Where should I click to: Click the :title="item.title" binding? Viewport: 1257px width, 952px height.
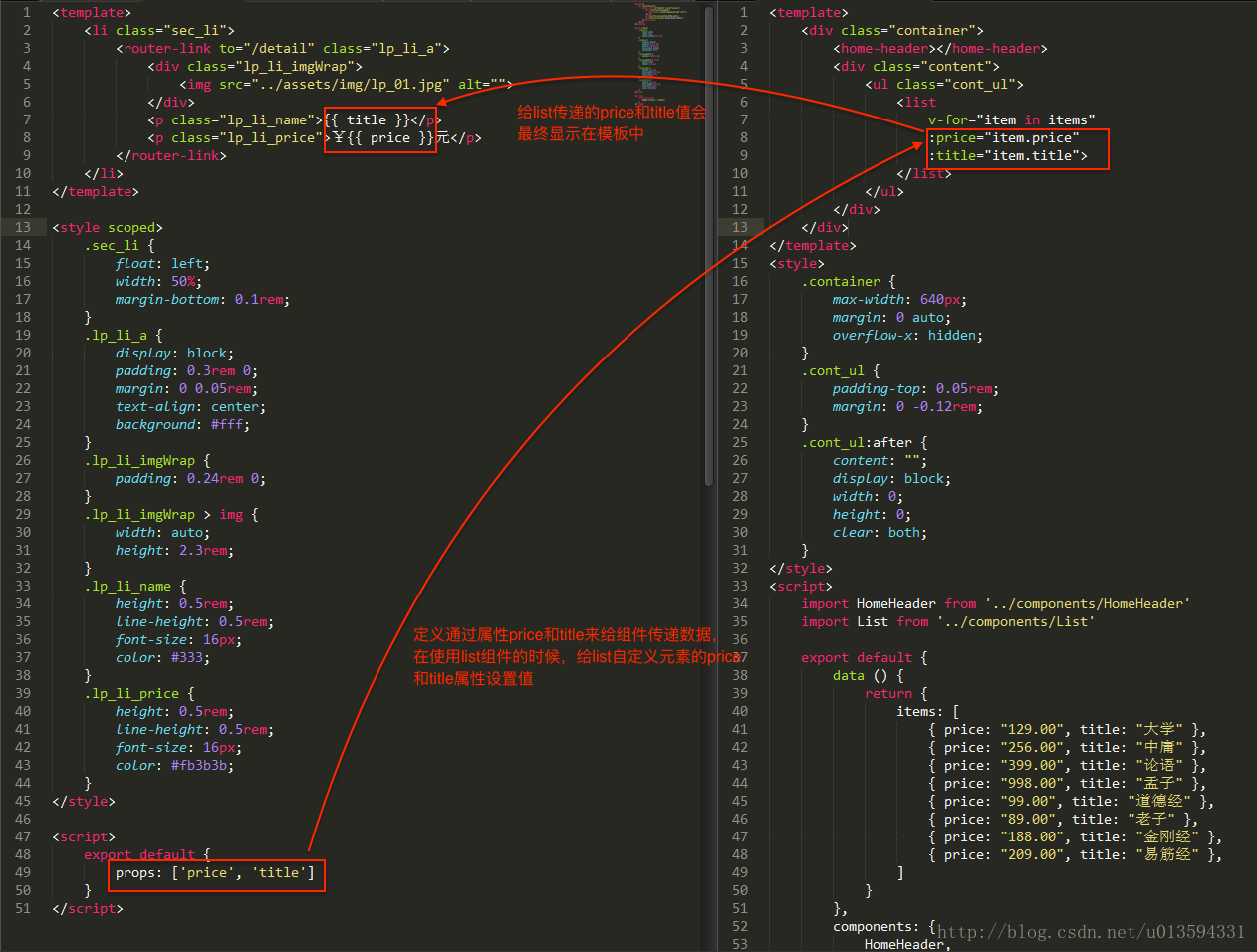point(1008,155)
